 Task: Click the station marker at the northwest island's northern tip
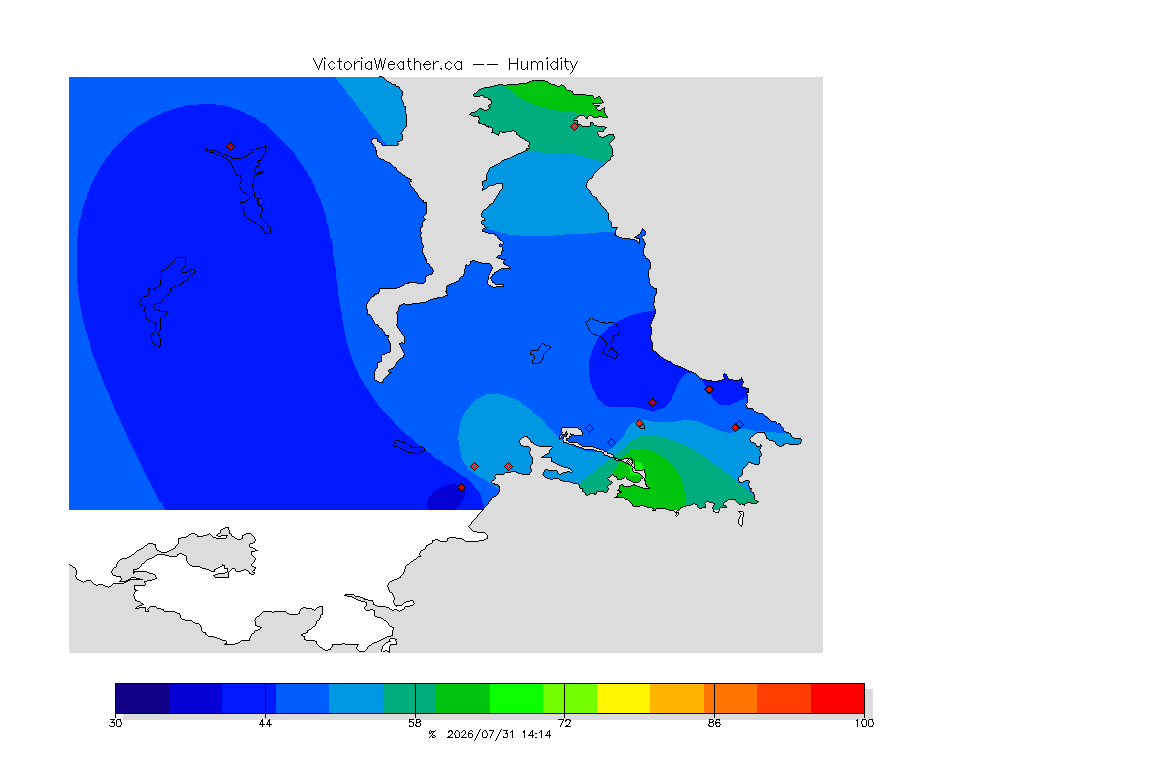point(231,147)
